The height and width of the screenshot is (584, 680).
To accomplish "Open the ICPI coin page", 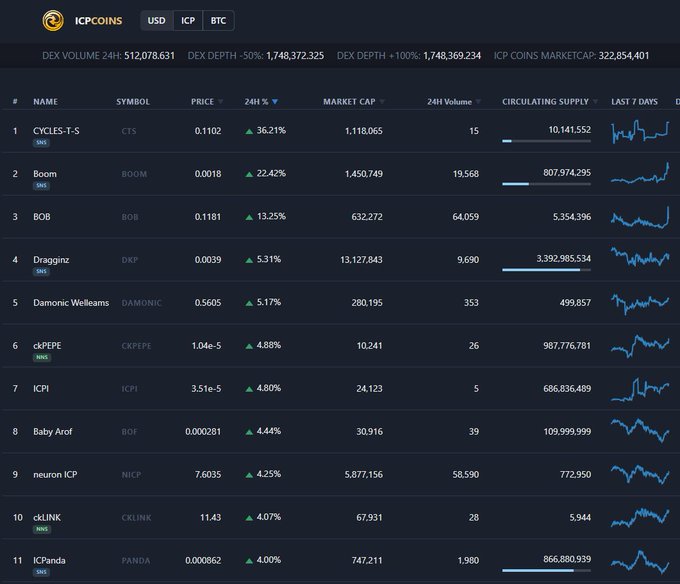I will pyautogui.click(x=41, y=388).
